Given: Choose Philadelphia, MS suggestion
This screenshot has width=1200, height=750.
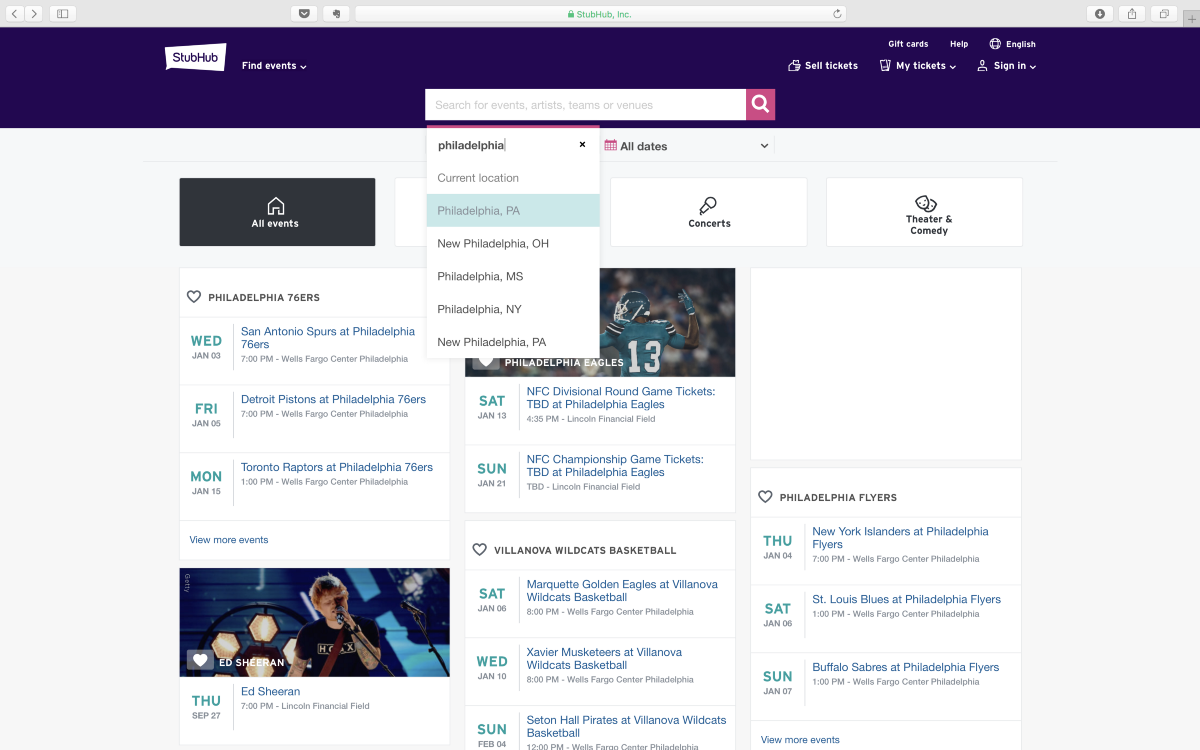Looking at the screenshot, I should click(x=513, y=276).
